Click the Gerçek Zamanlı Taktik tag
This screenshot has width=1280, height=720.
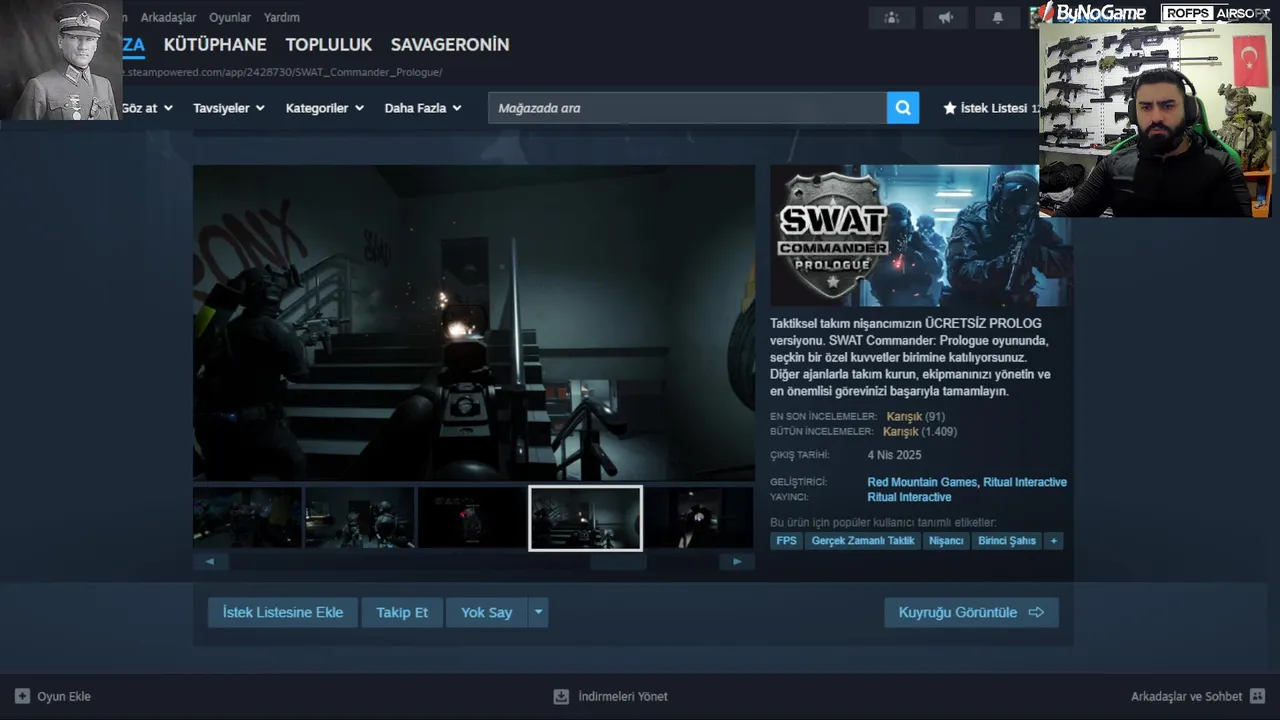coord(863,541)
